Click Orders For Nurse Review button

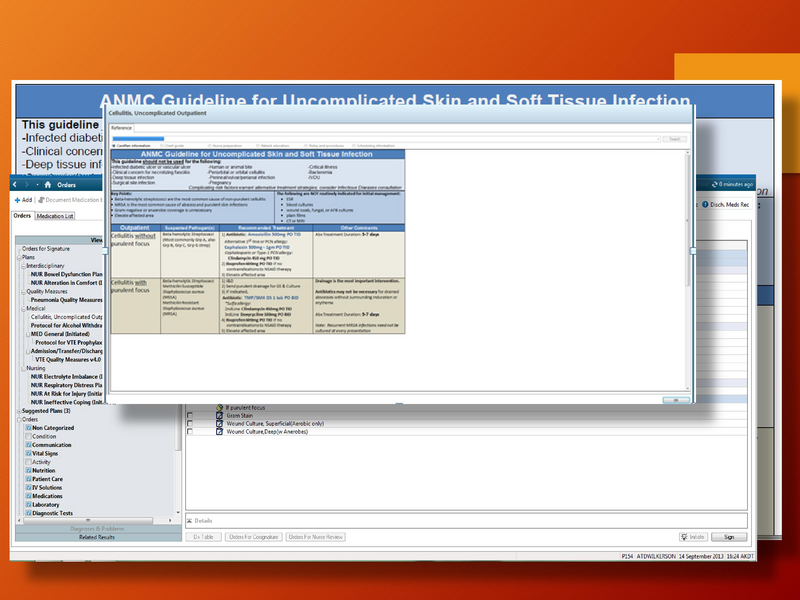coord(315,537)
